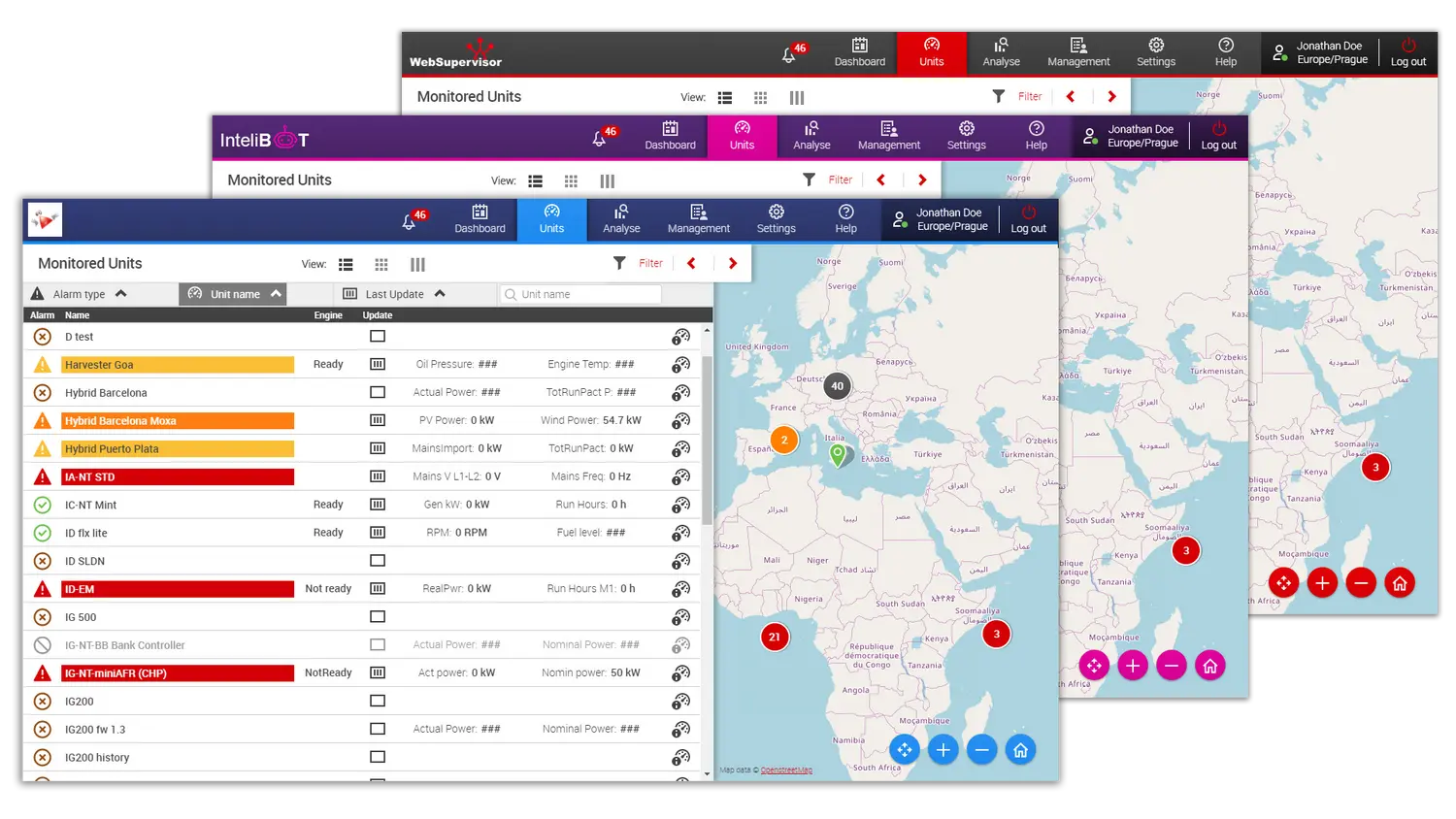Open the gauge icon for Harvester Goa row

(x=681, y=365)
